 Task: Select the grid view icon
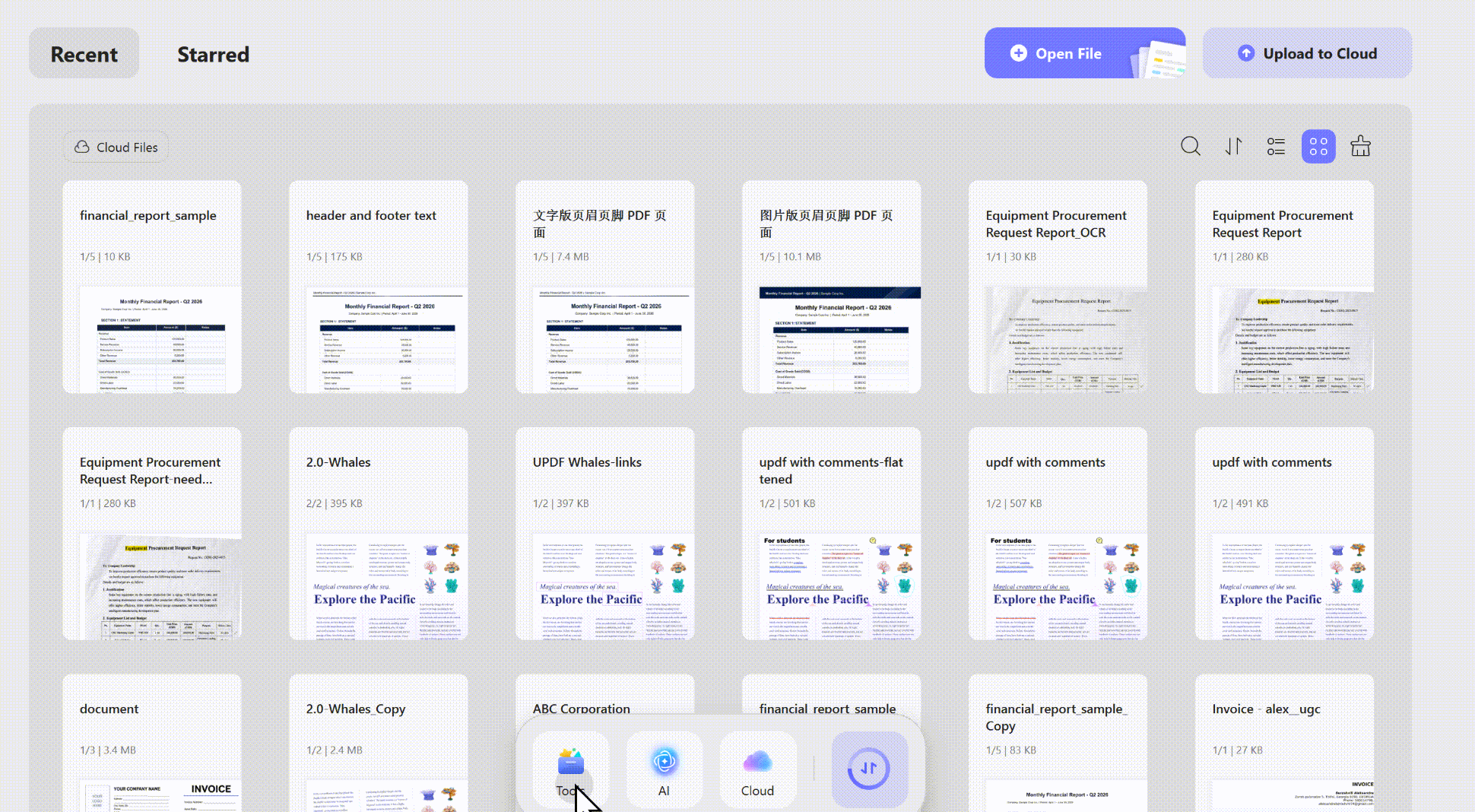click(x=1318, y=146)
